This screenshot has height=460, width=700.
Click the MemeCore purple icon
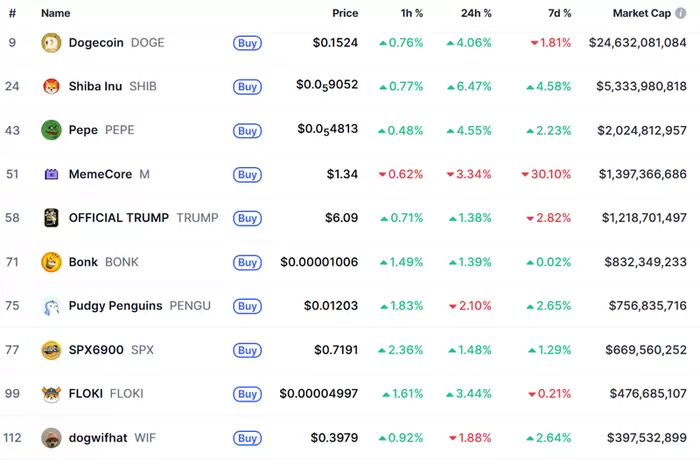pyautogui.click(x=51, y=174)
